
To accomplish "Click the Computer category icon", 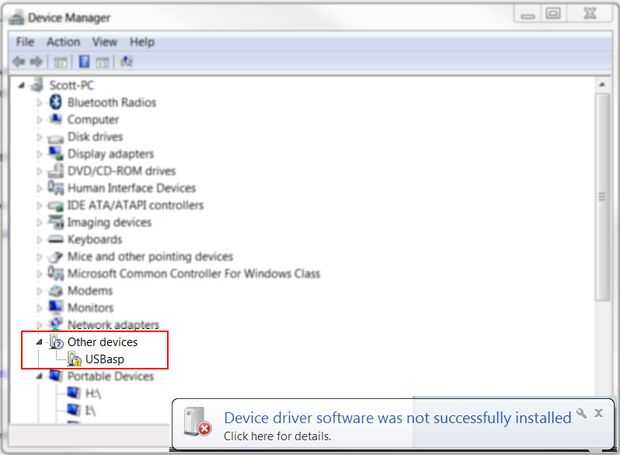I will click(55, 119).
